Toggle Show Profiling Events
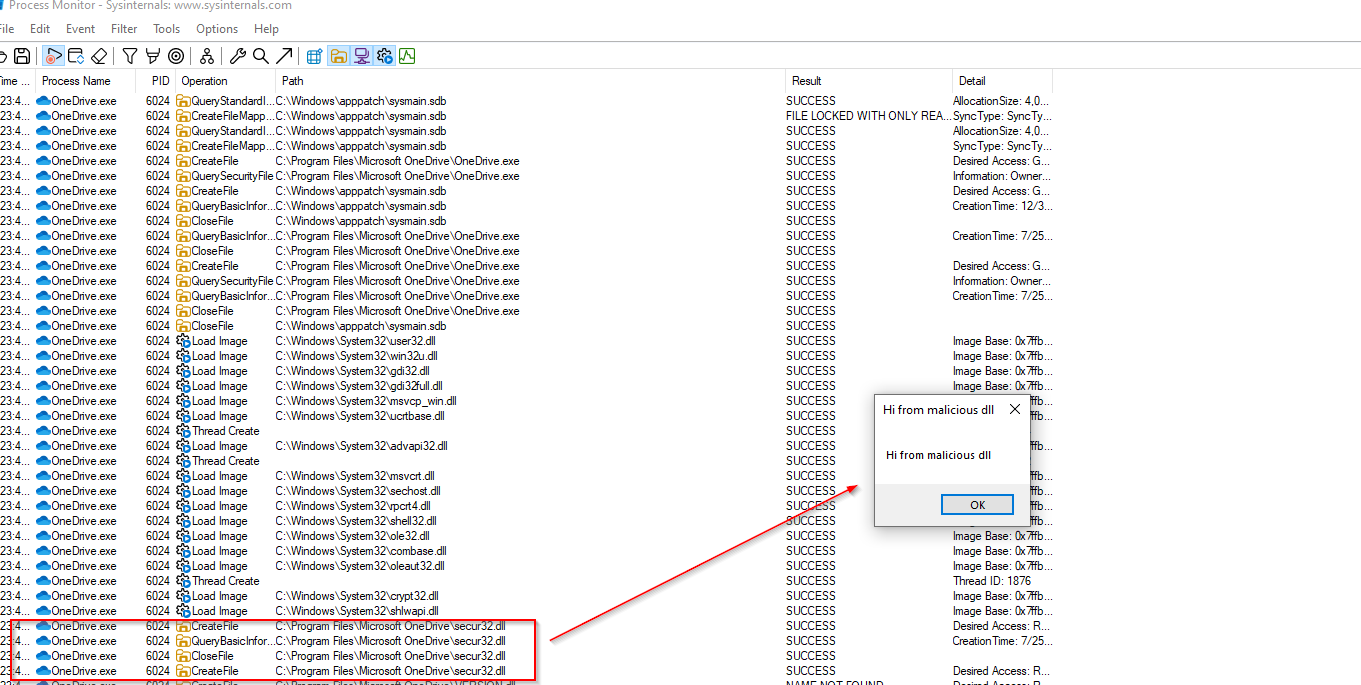Screen dimensions: 1361x685 [407, 56]
